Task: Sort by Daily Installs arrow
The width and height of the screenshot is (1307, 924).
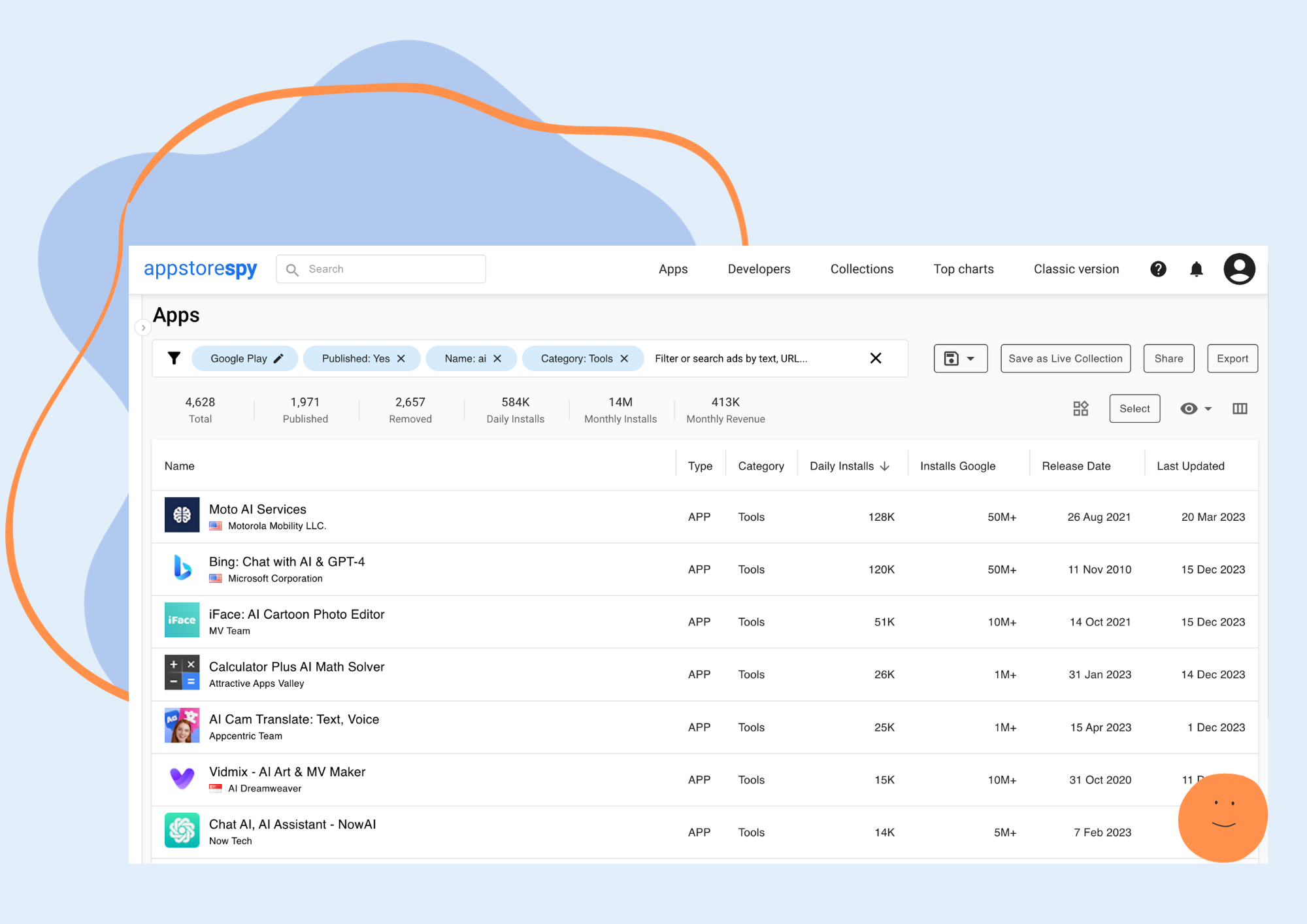Action: coord(885,466)
